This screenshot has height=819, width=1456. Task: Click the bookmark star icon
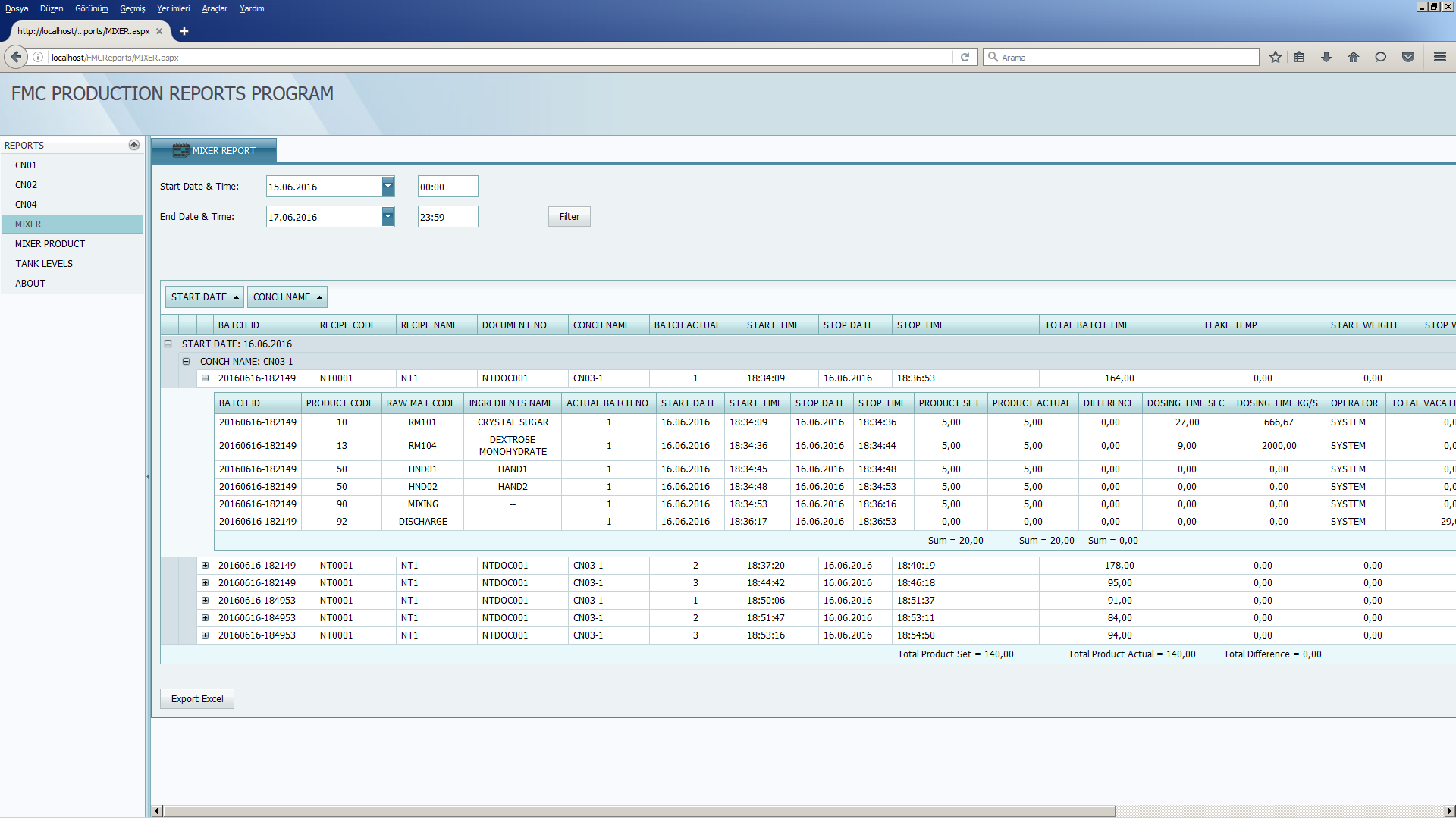pos(1276,57)
